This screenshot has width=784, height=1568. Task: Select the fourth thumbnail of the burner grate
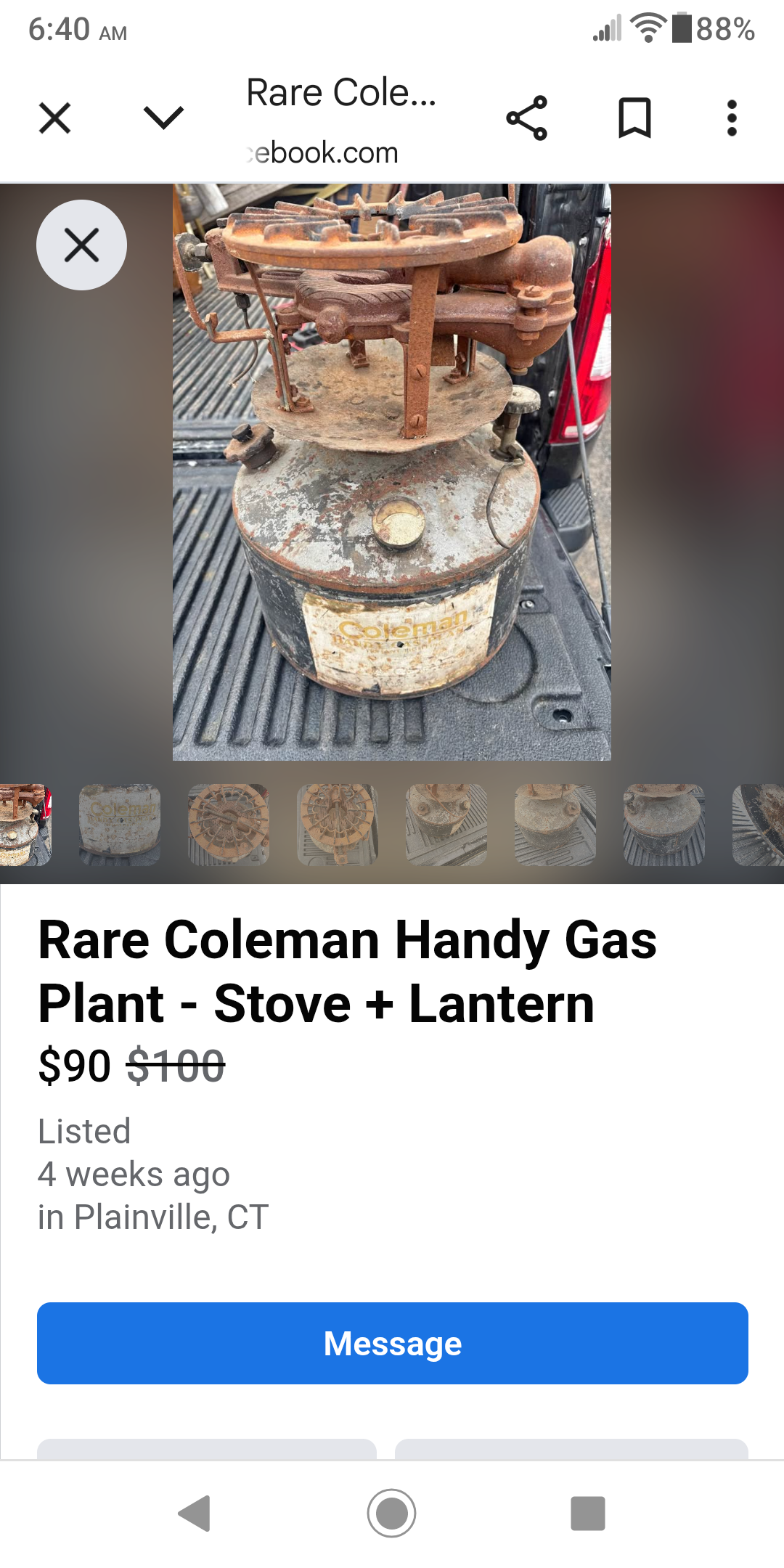click(338, 825)
